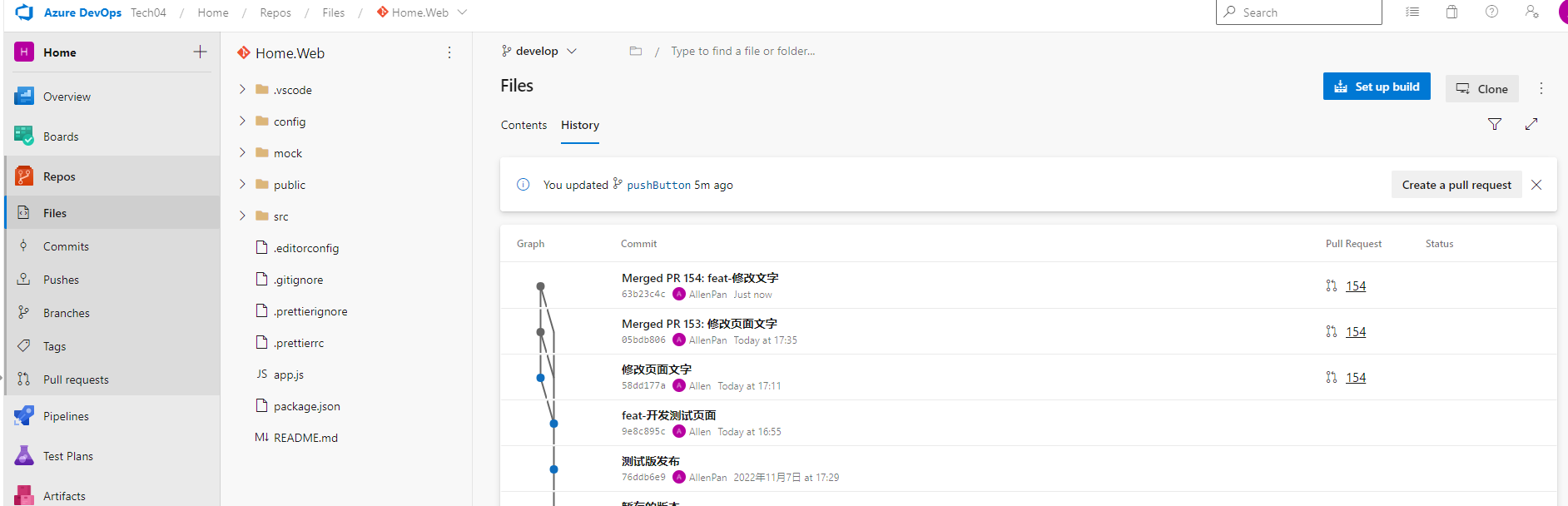The height and width of the screenshot is (506, 1568).
Task: Click Create a pull request button
Action: [1456, 185]
